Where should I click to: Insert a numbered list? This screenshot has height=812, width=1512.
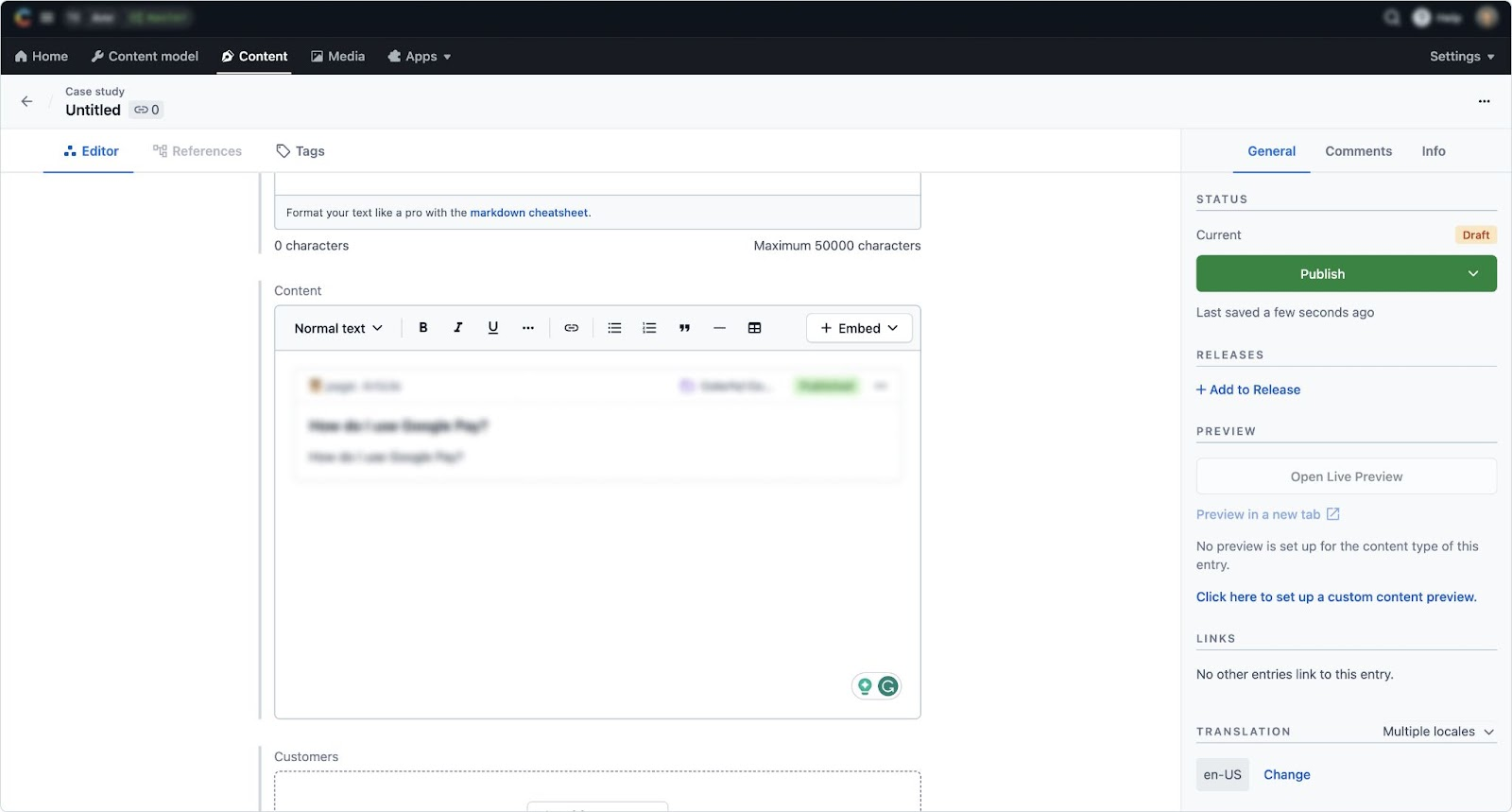pyautogui.click(x=649, y=328)
